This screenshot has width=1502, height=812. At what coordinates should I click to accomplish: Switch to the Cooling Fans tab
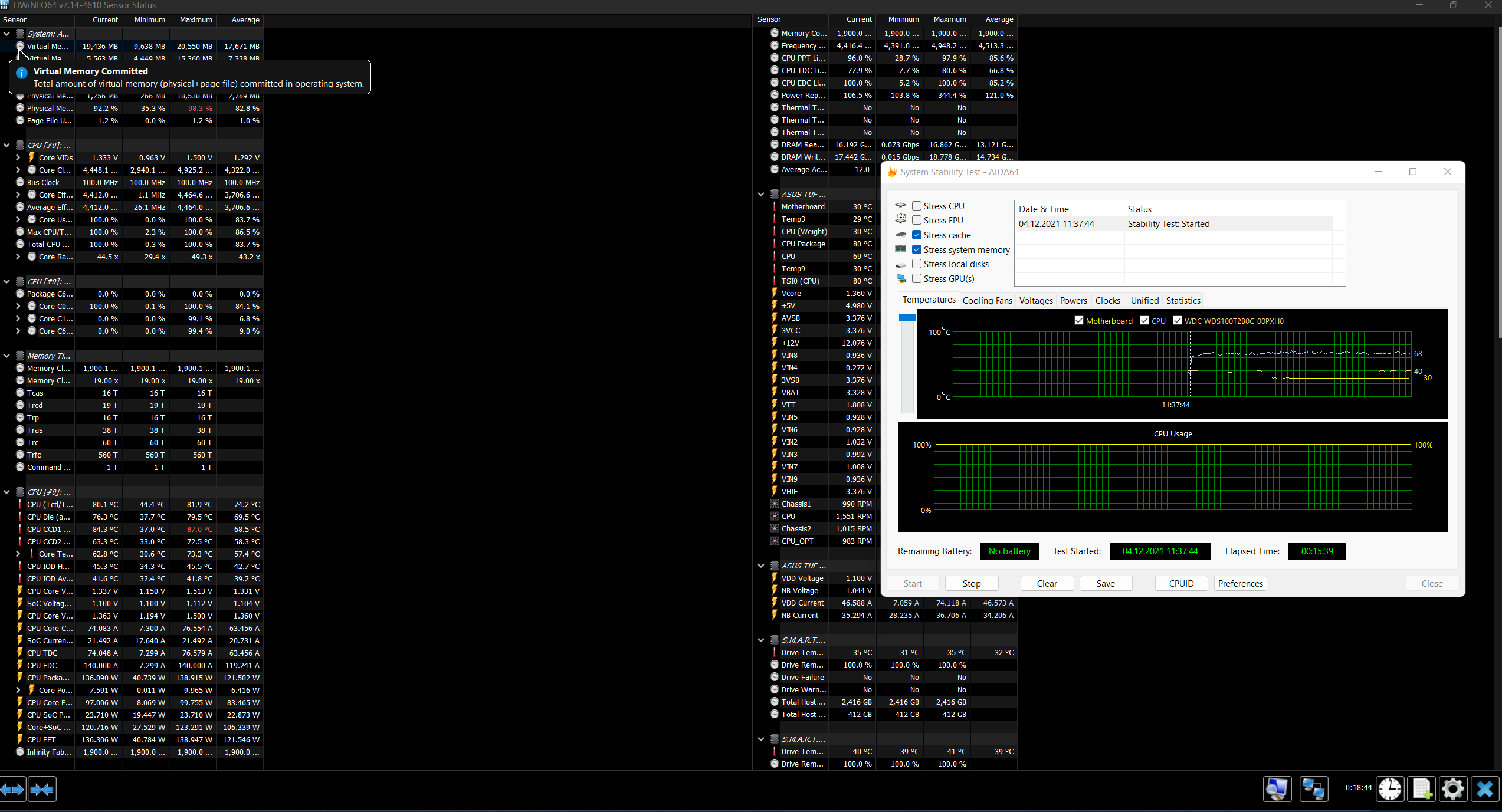click(987, 300)
